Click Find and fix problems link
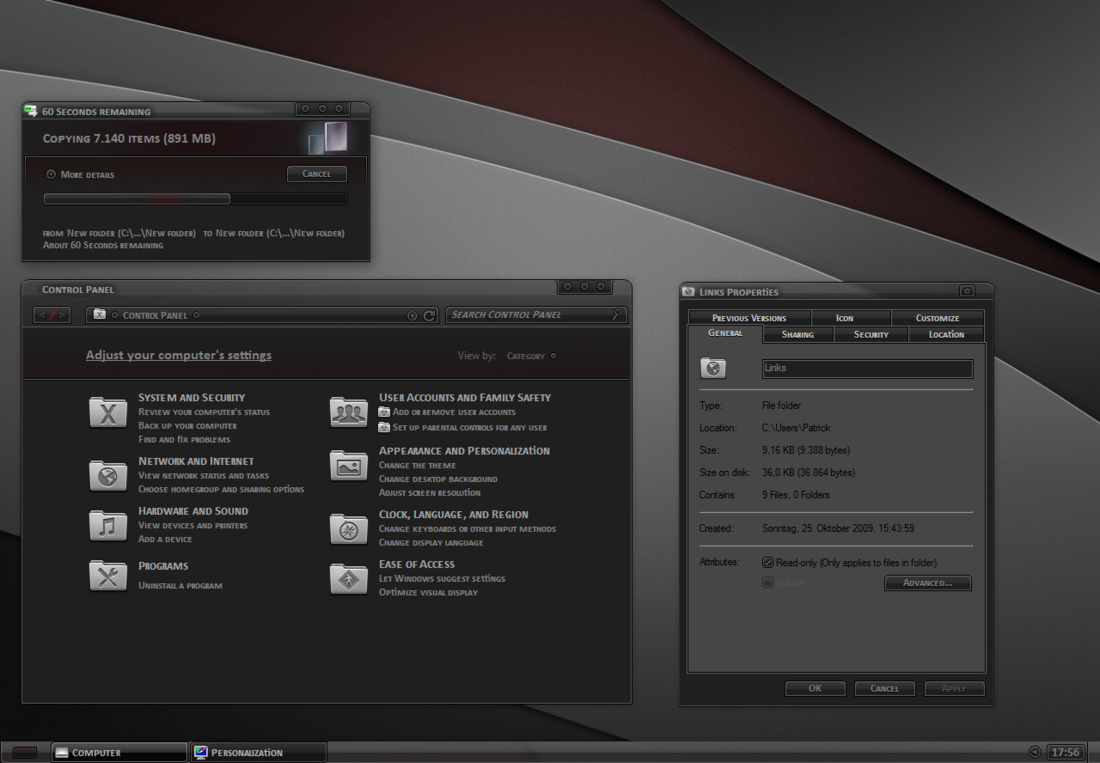The width and height of the screenshot is (1100, 763). 185,440
